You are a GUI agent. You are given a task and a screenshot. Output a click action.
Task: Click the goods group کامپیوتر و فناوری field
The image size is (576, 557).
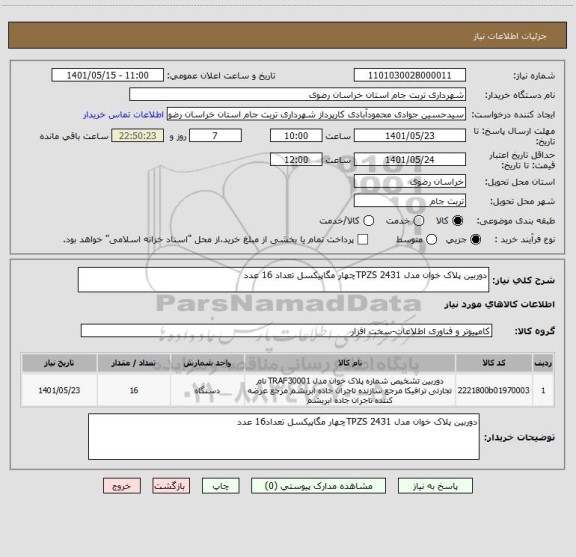click(286, 331)
